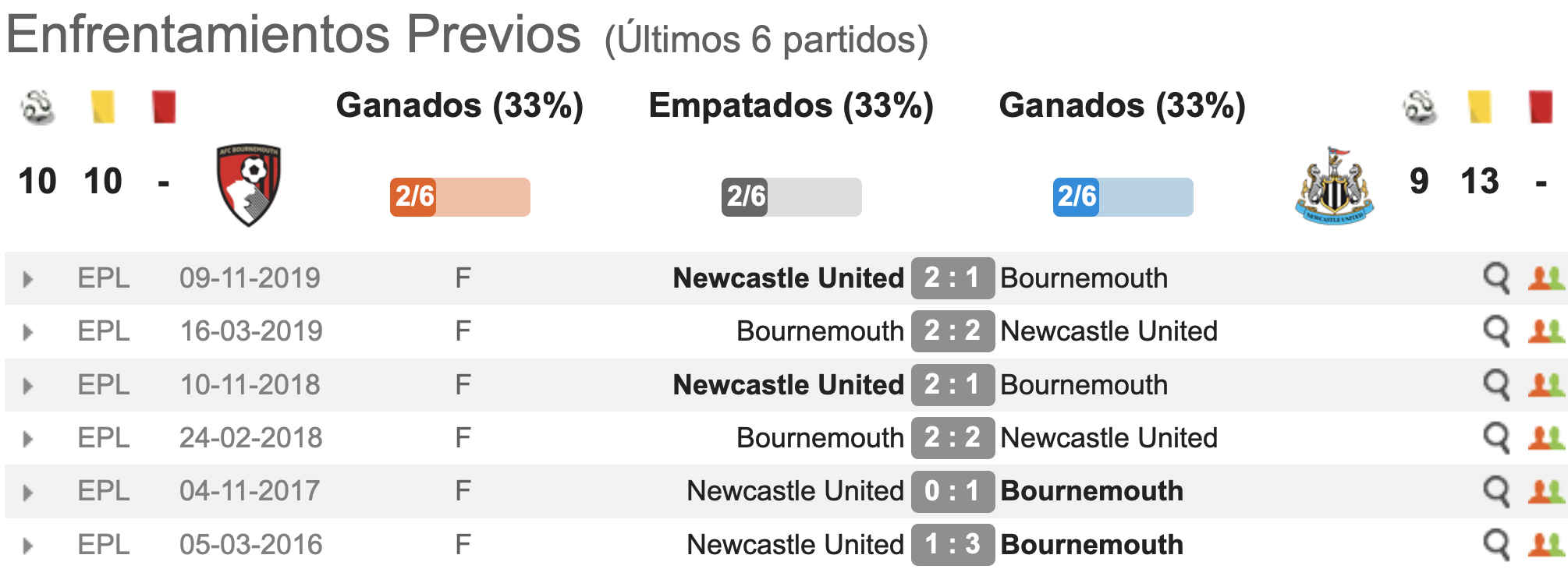Expand the 09-11-2019 match row
Screen dimensions: 1568x569
[x=28, y=279]
